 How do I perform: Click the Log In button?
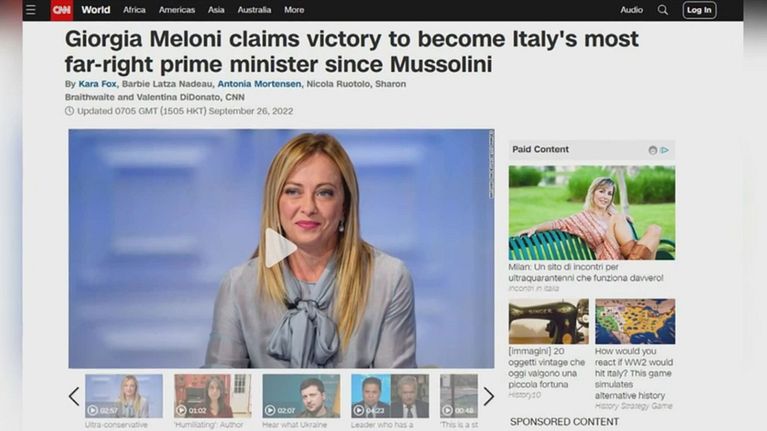coord(699,10)
